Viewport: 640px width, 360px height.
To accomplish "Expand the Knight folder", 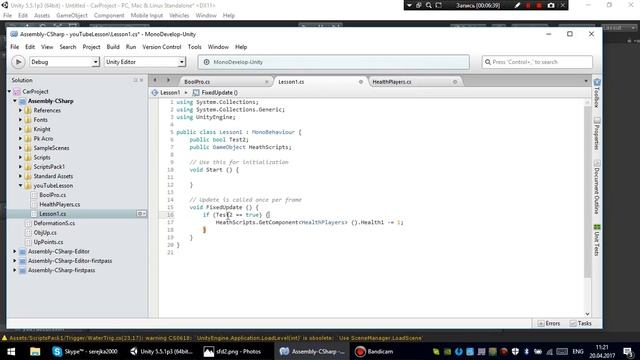I will (x=20, y=129).
